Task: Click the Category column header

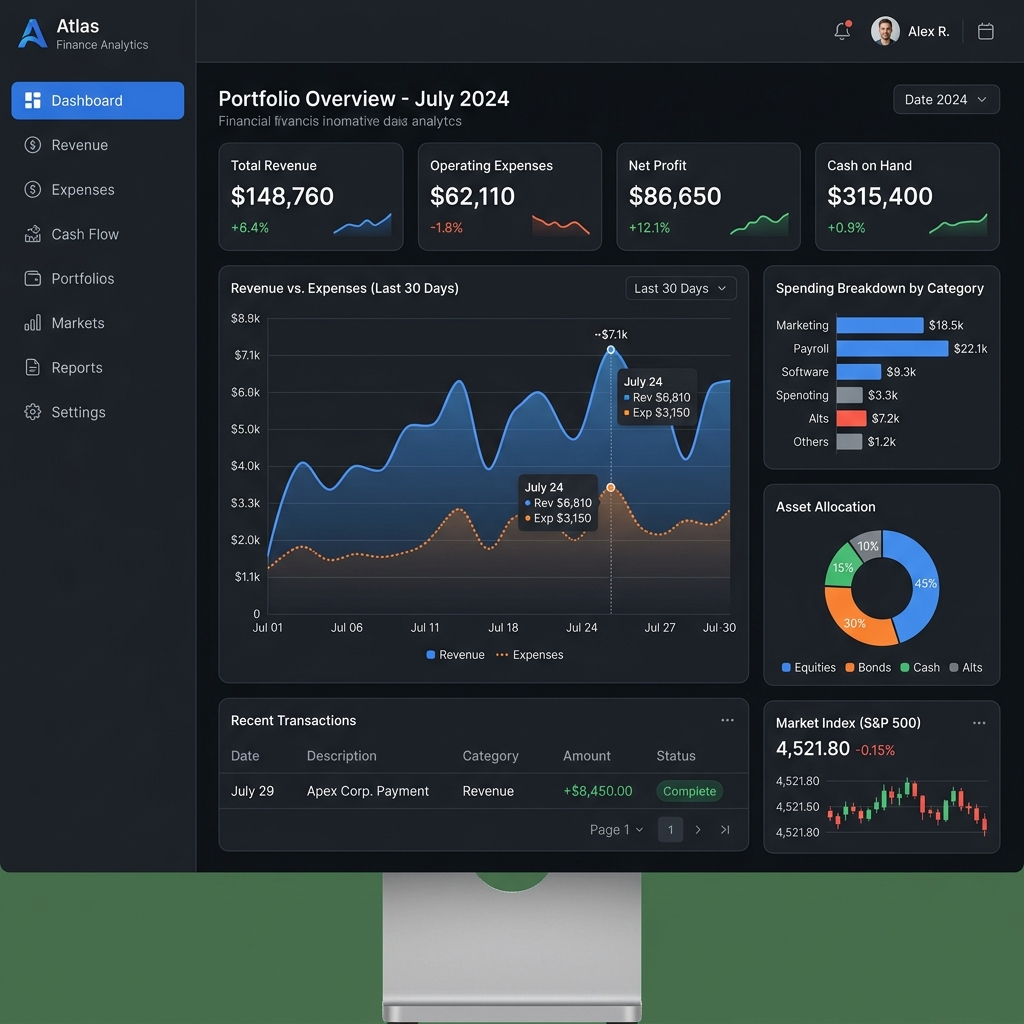Action: pos(490,756)
